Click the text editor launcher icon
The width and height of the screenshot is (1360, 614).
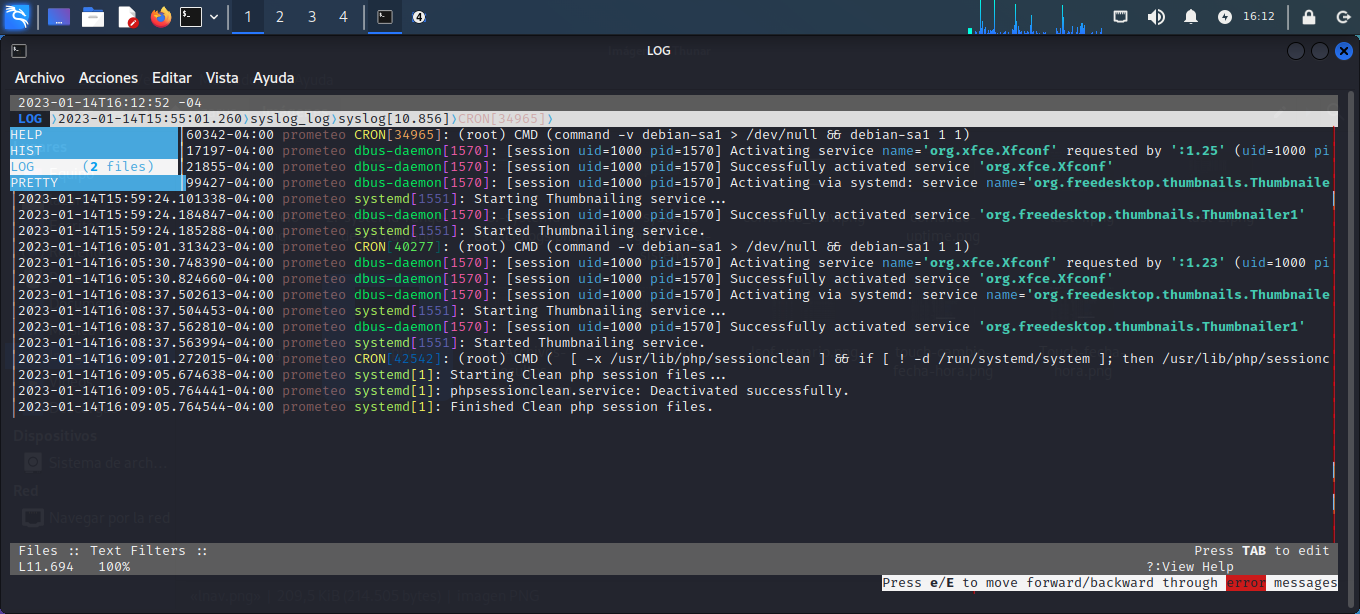point(127,17)
